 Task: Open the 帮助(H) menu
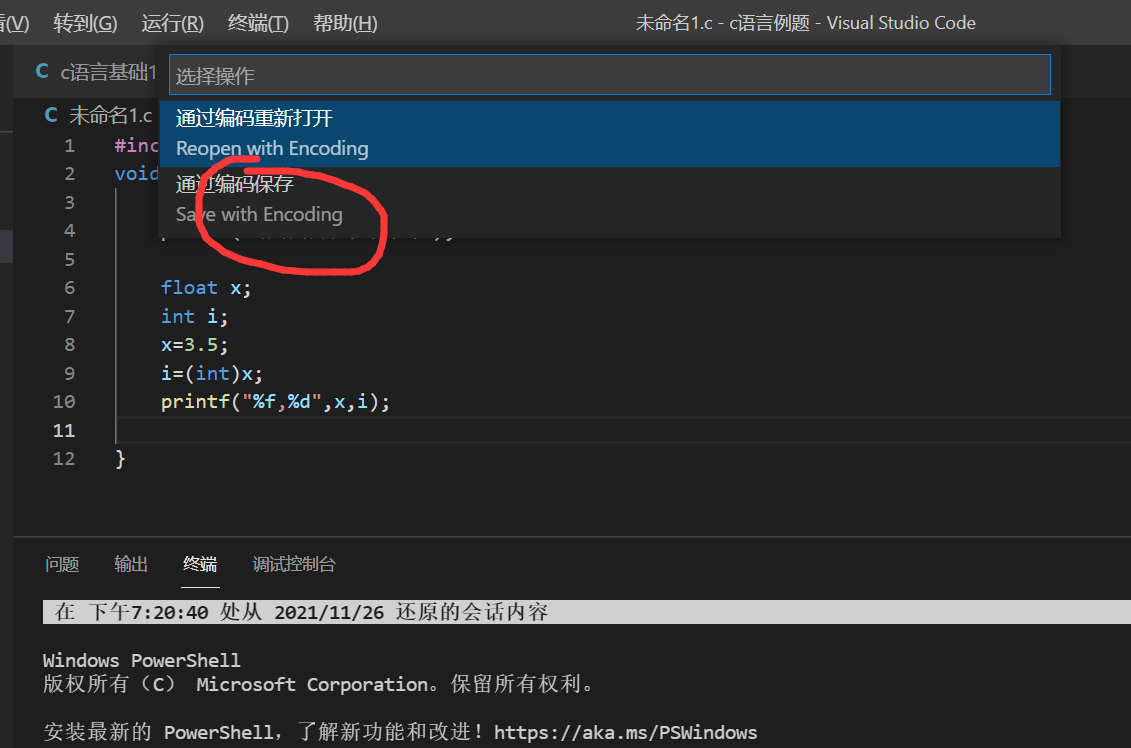[345, 23]
